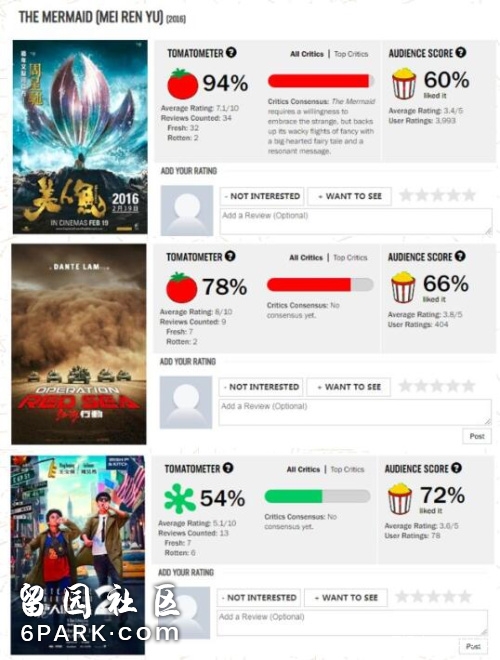Click Tomatometer help icon for Operation Red Sea
This screenshot has height=660, width=500.
pos(230,256)
